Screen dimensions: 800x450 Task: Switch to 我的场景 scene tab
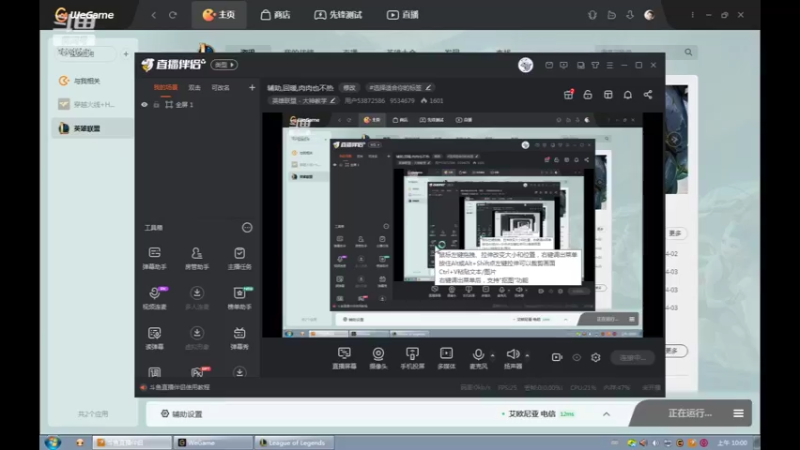click(165, 88)
